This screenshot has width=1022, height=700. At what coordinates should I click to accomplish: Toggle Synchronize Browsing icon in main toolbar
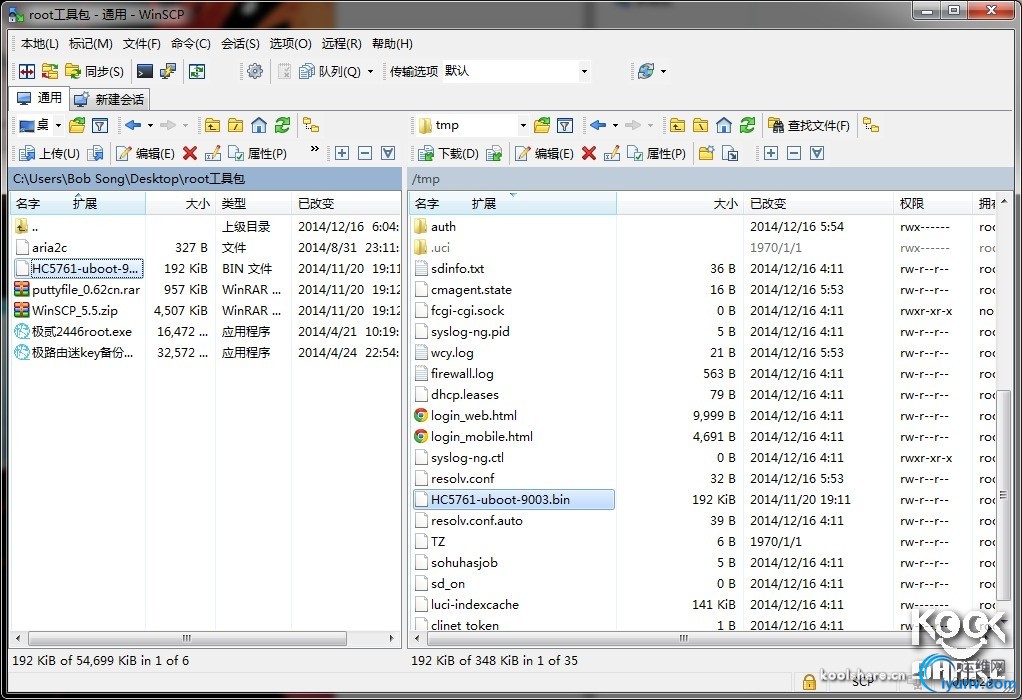point(50,71)
